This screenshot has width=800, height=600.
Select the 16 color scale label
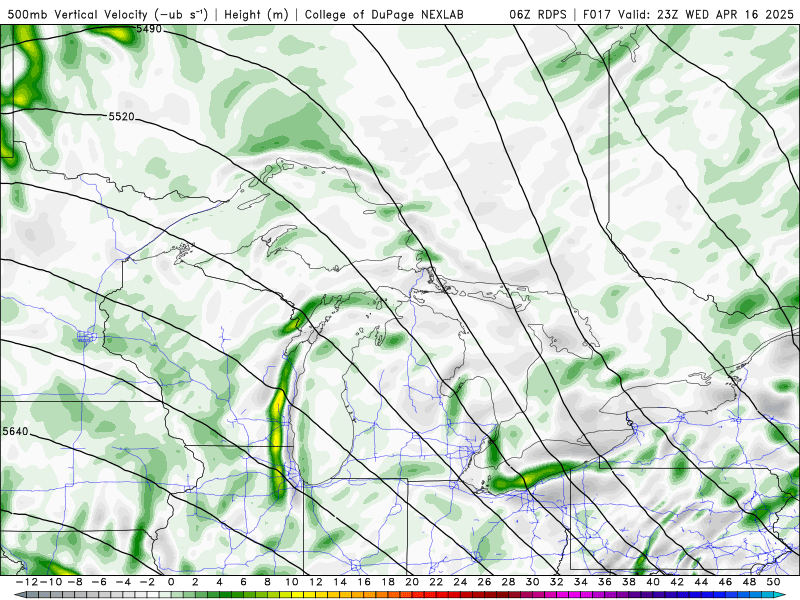tap(364, 582)
